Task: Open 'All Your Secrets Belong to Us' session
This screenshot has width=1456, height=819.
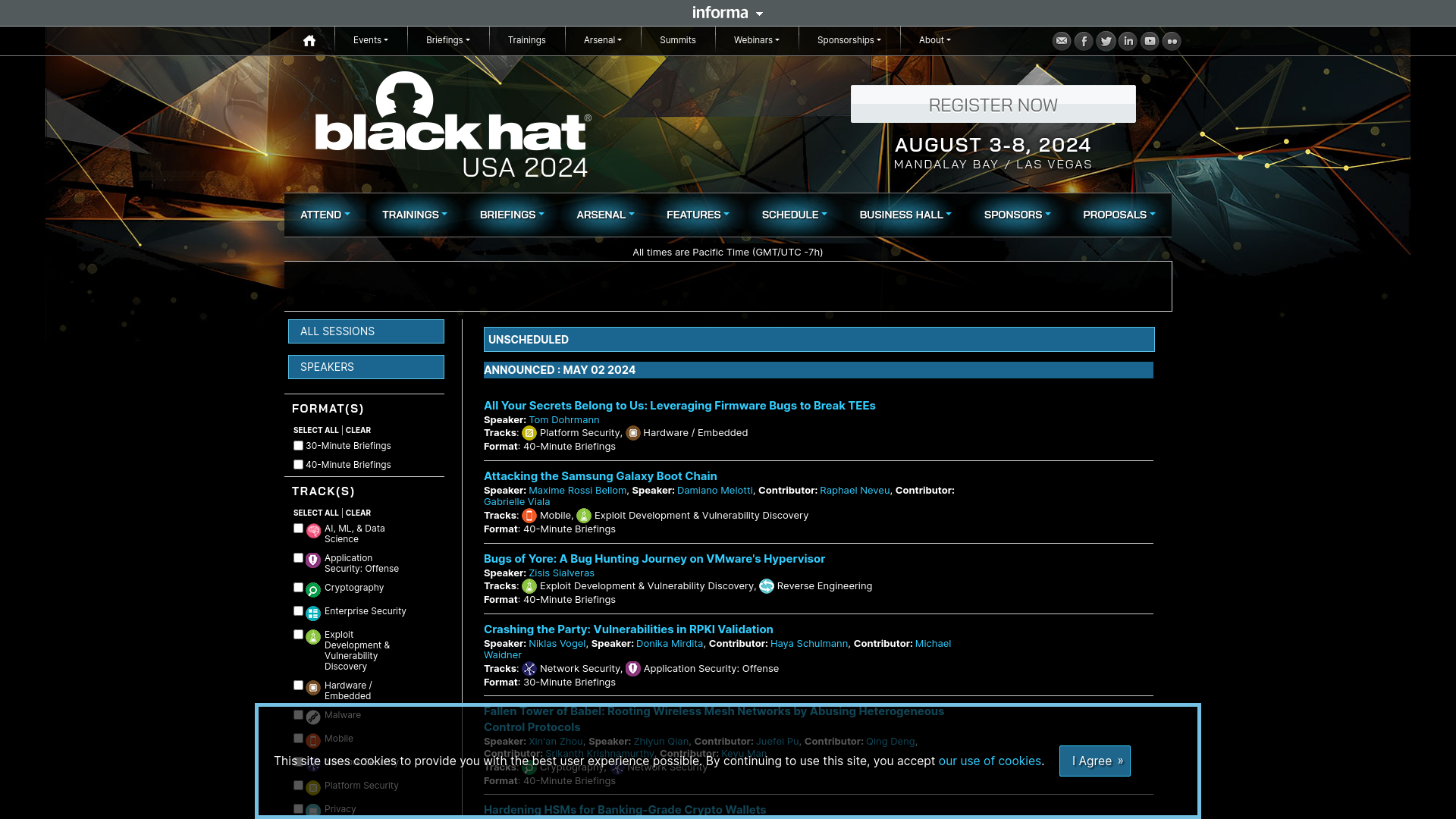Action: pyautogui.click(x=679, y=406)
